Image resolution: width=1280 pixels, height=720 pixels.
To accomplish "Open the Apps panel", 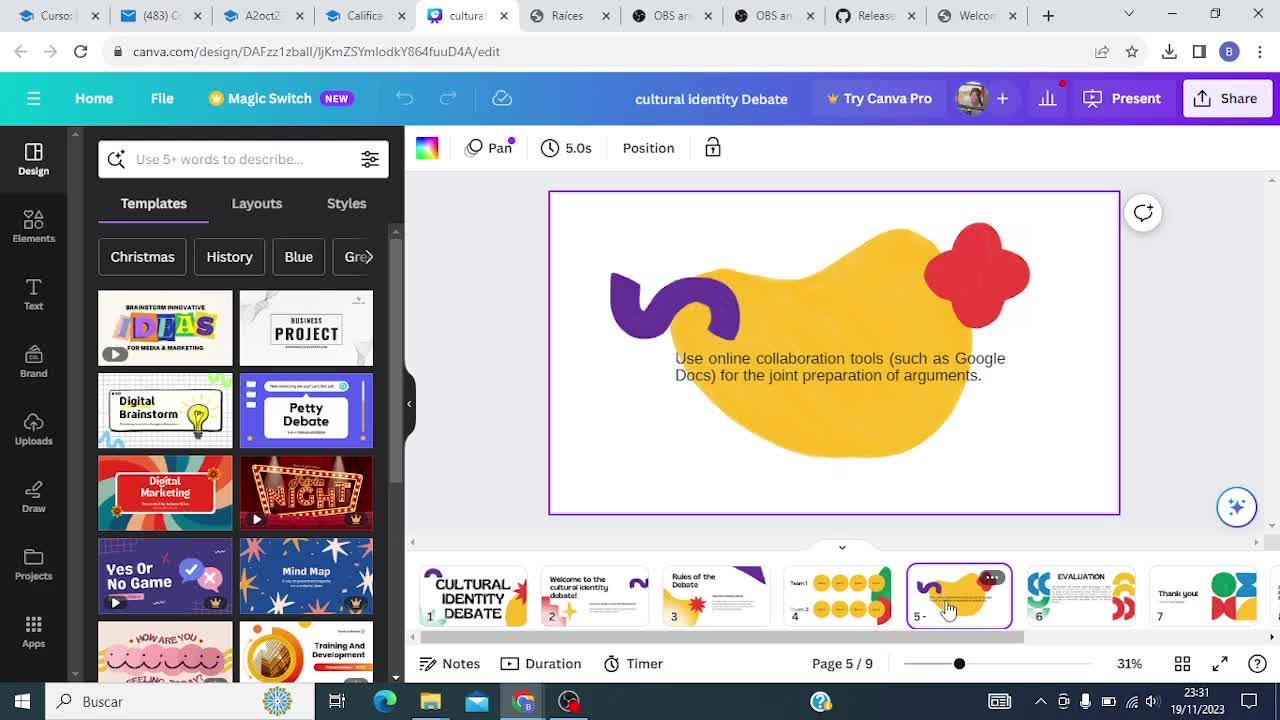I will point(33,631).
